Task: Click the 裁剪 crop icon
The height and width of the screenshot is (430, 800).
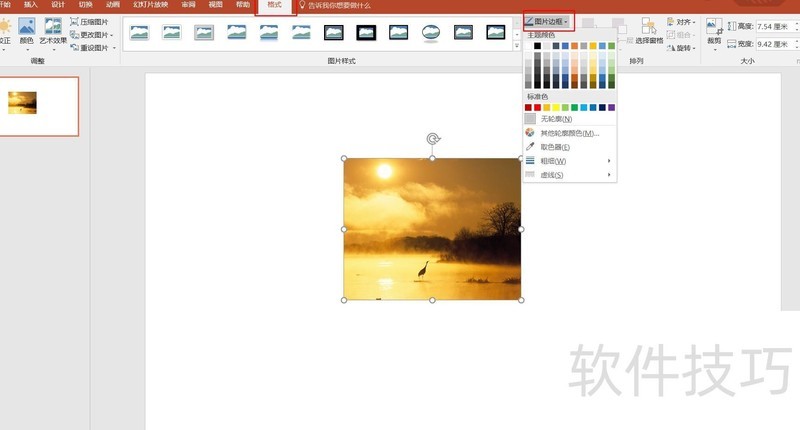Action: pyautogui.click(x=713, y=26)
